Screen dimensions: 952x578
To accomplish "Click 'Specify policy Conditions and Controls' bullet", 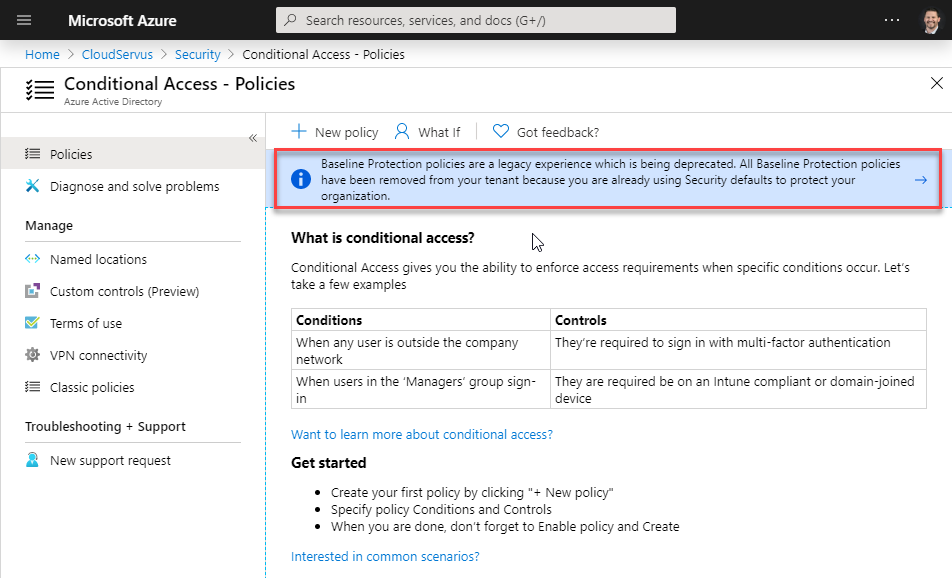I will 441,509.
